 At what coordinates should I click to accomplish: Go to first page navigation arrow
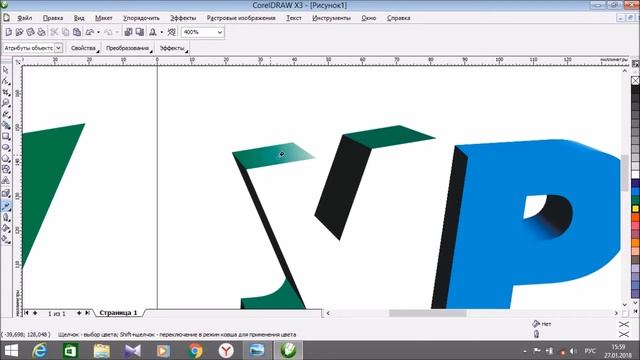(x=27, y=313)
